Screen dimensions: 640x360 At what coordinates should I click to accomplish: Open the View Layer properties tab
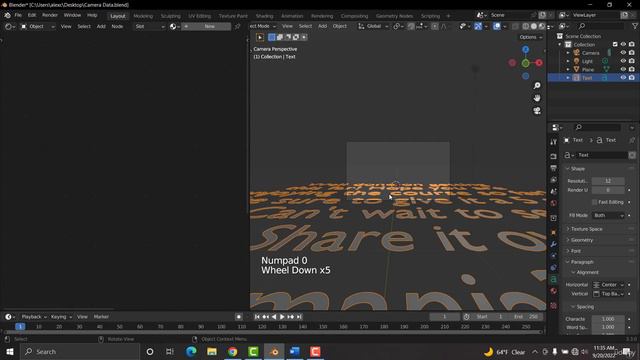coord(553,180)
